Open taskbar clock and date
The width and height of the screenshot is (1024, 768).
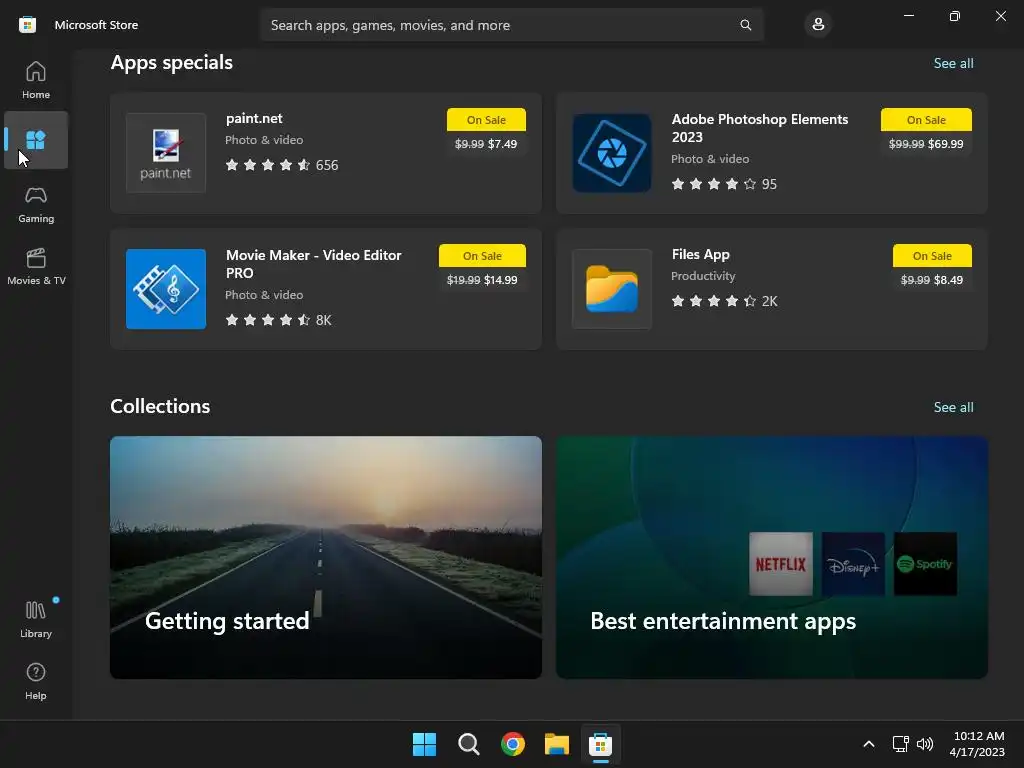click(x=978, y=744)
